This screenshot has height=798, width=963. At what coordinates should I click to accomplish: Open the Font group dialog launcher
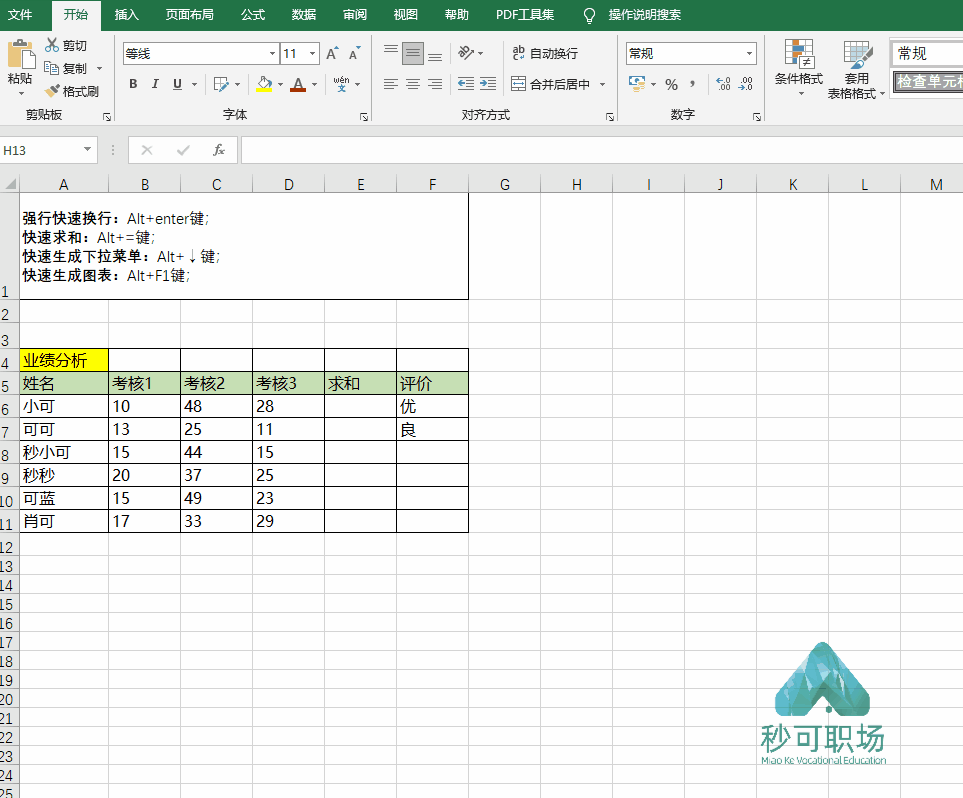pos(364,116)
